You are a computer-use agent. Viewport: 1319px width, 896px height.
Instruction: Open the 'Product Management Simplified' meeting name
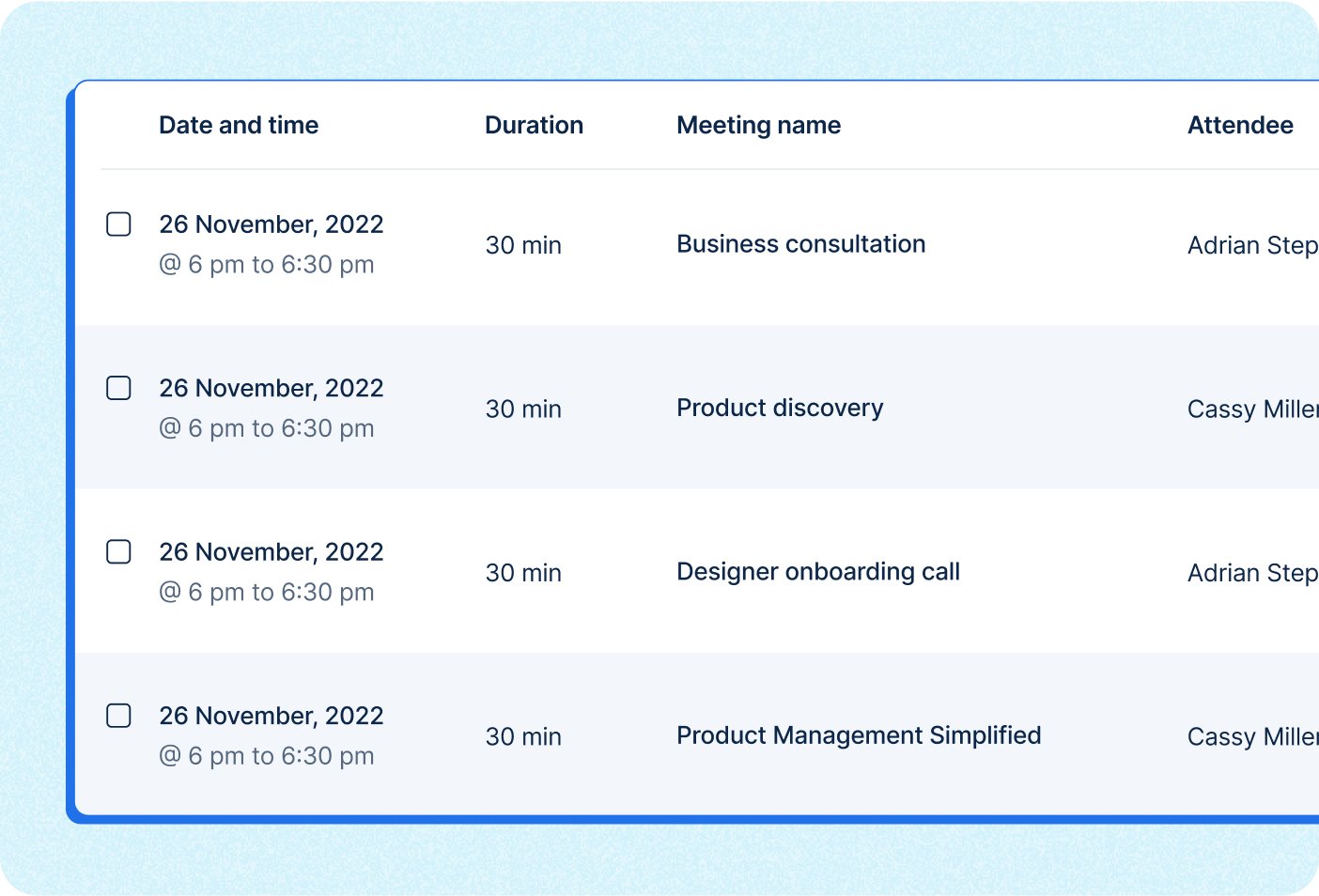click(859, 735)
